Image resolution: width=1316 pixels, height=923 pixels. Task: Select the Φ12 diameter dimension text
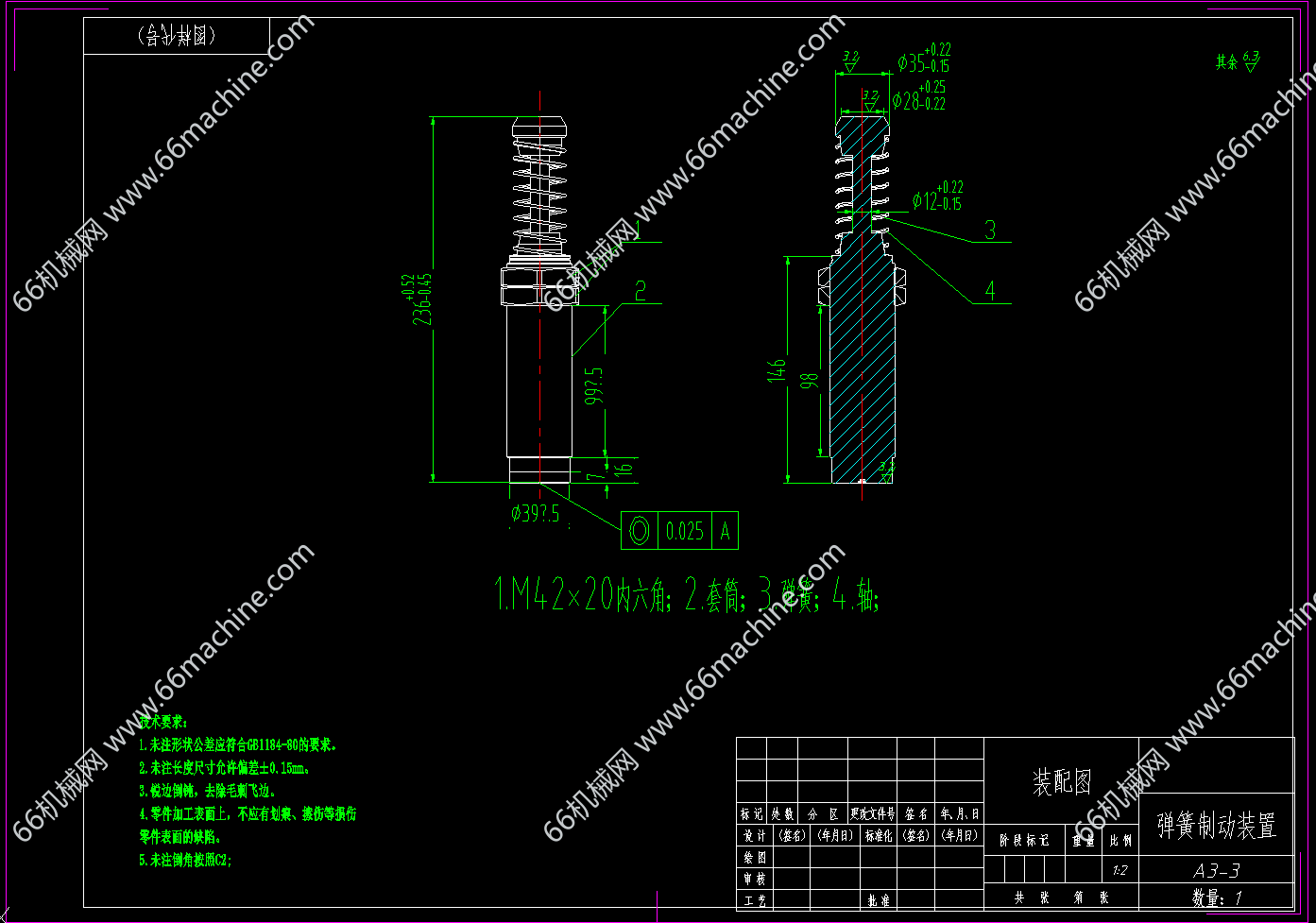click(937, 199)
